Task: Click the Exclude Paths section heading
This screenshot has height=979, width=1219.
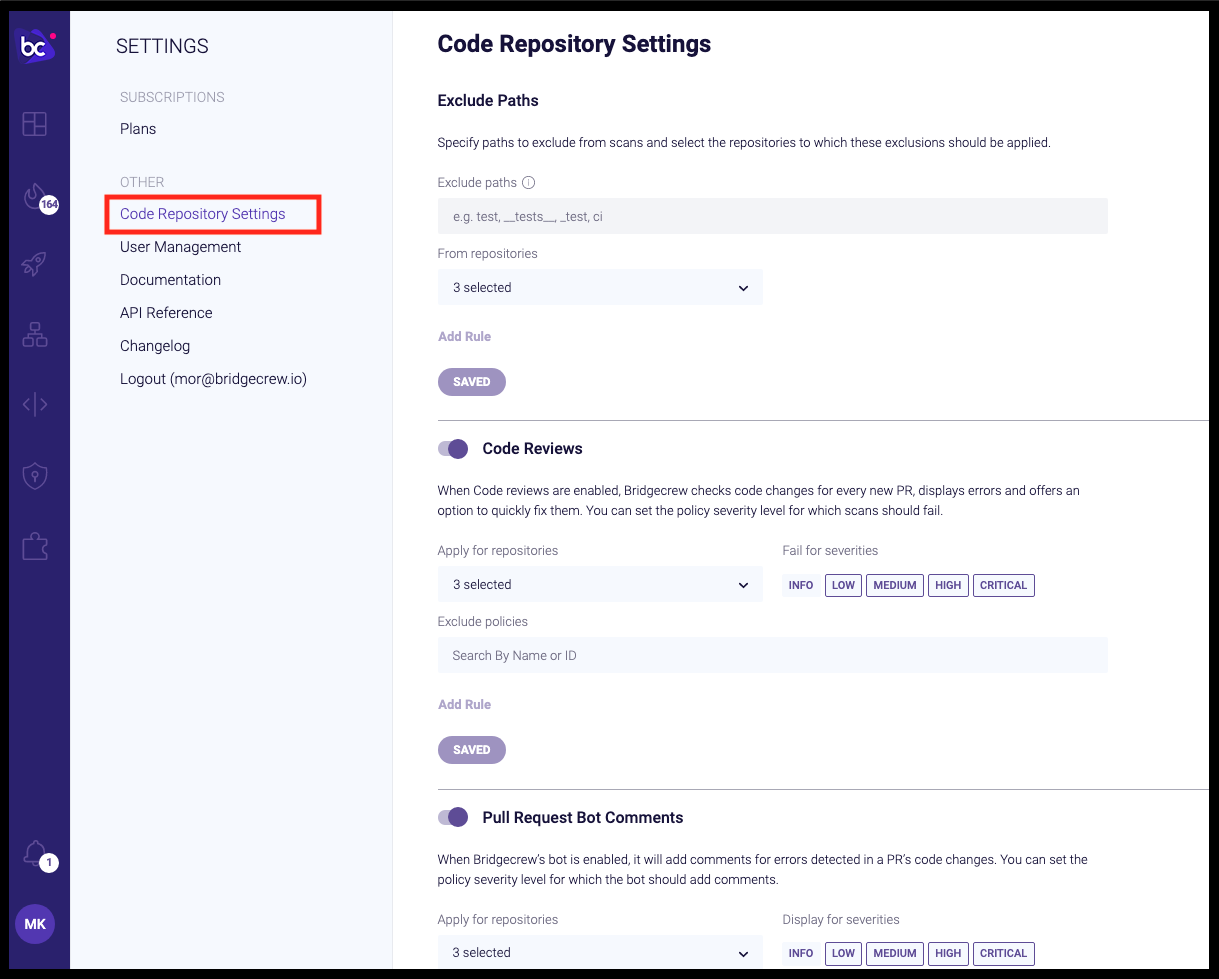Action: coord(488,100)
